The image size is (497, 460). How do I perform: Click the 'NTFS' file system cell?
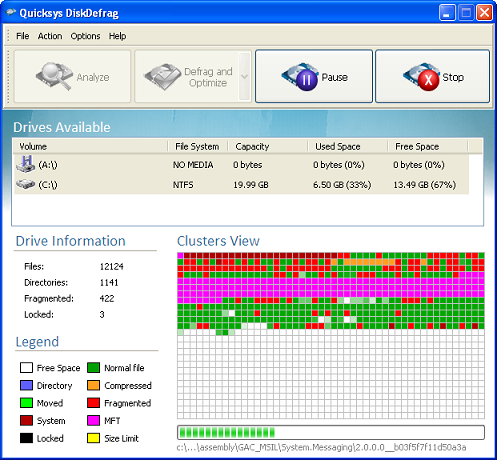tap(183, 185)
